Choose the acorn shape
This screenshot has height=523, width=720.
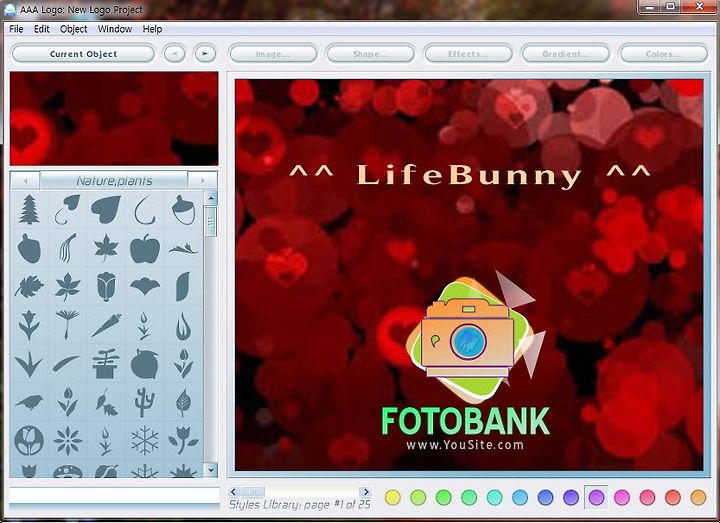(x=183, y=209)
